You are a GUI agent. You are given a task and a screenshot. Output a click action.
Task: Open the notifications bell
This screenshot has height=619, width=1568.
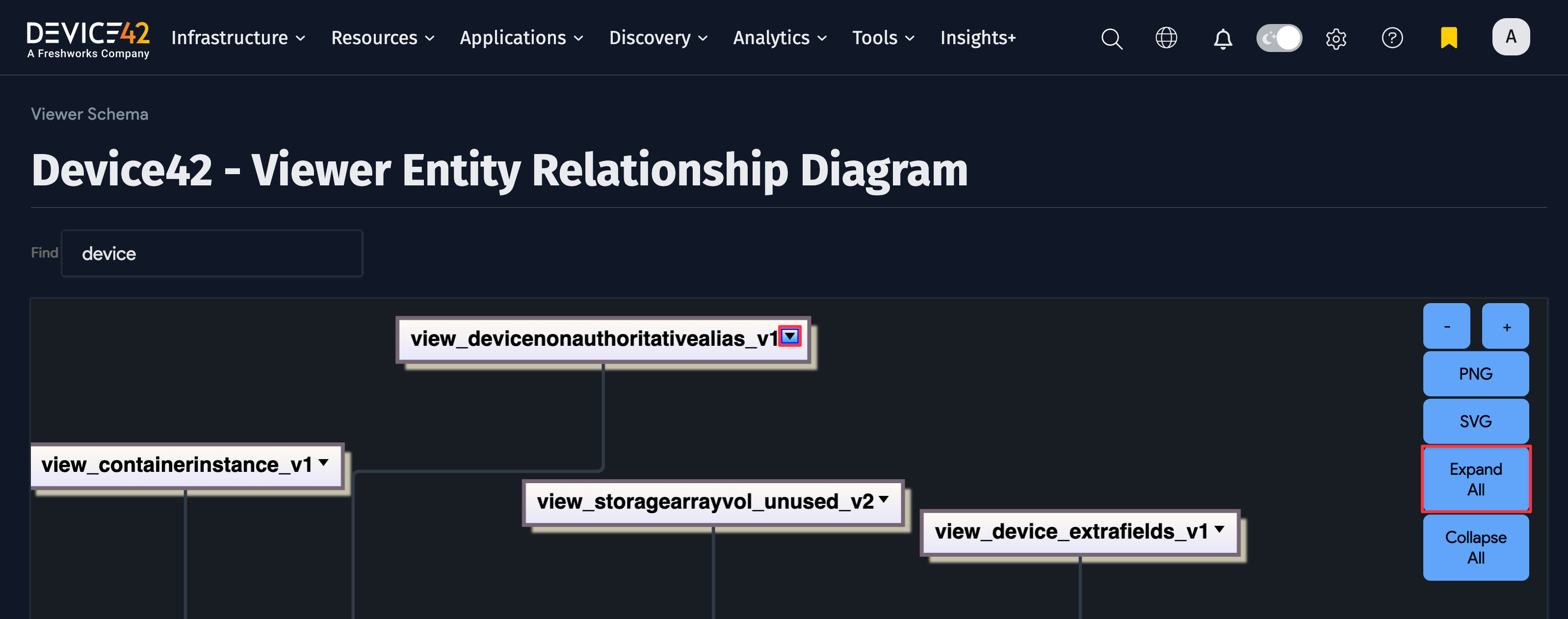1223,39
